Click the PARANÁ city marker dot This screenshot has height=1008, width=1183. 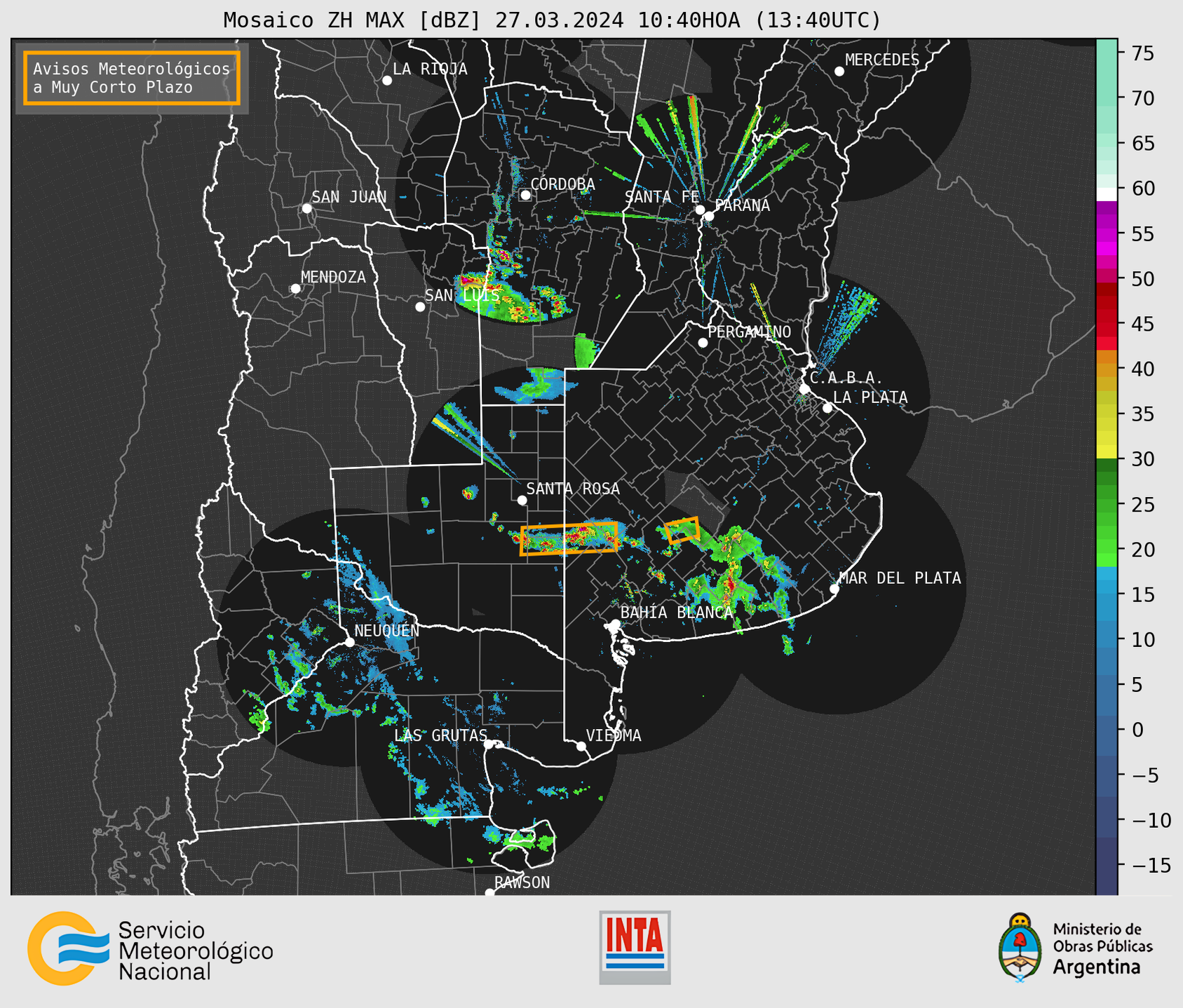709,216
